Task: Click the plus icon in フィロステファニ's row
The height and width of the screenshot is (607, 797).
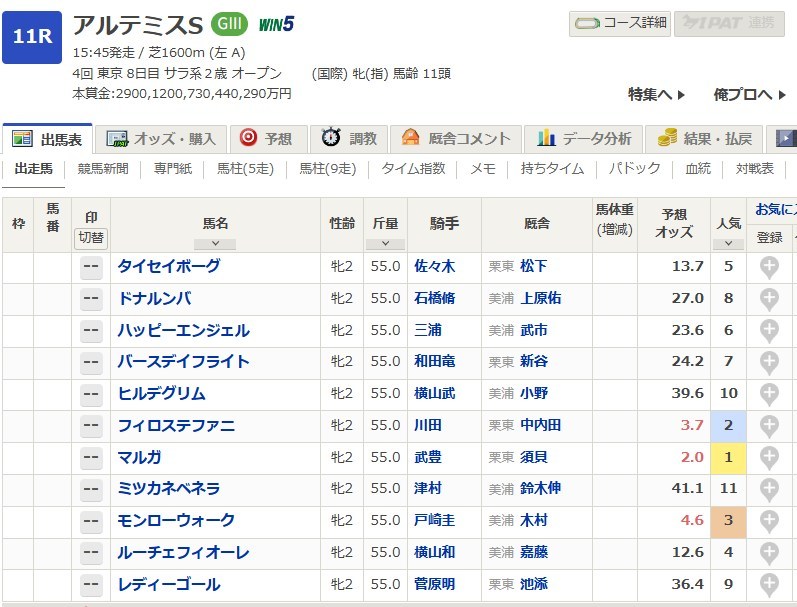Action: (x=769, y=426)
